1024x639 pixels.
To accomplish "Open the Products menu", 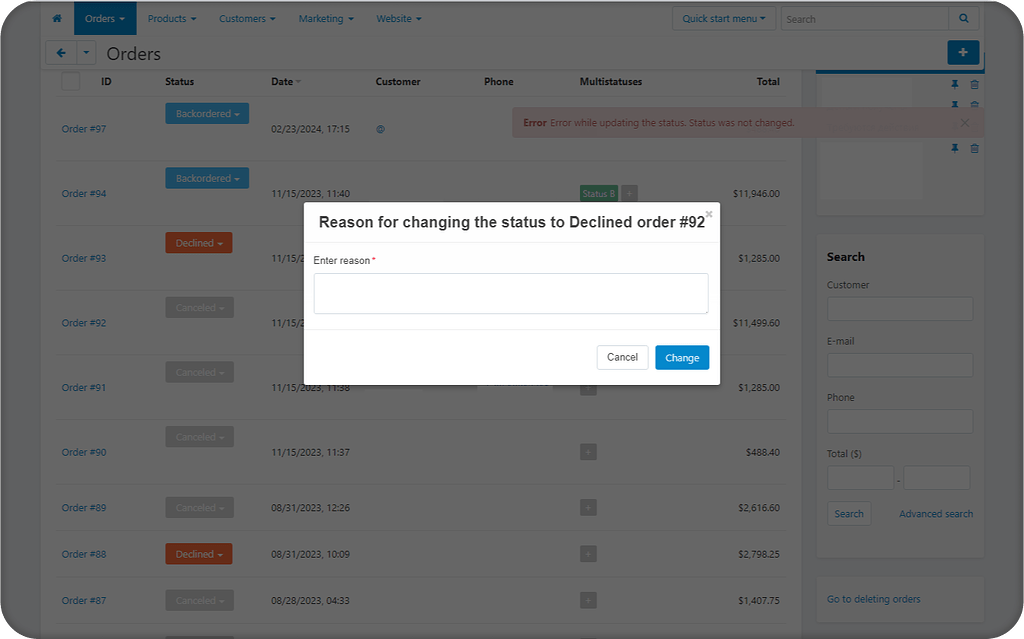I will point(171,18).
